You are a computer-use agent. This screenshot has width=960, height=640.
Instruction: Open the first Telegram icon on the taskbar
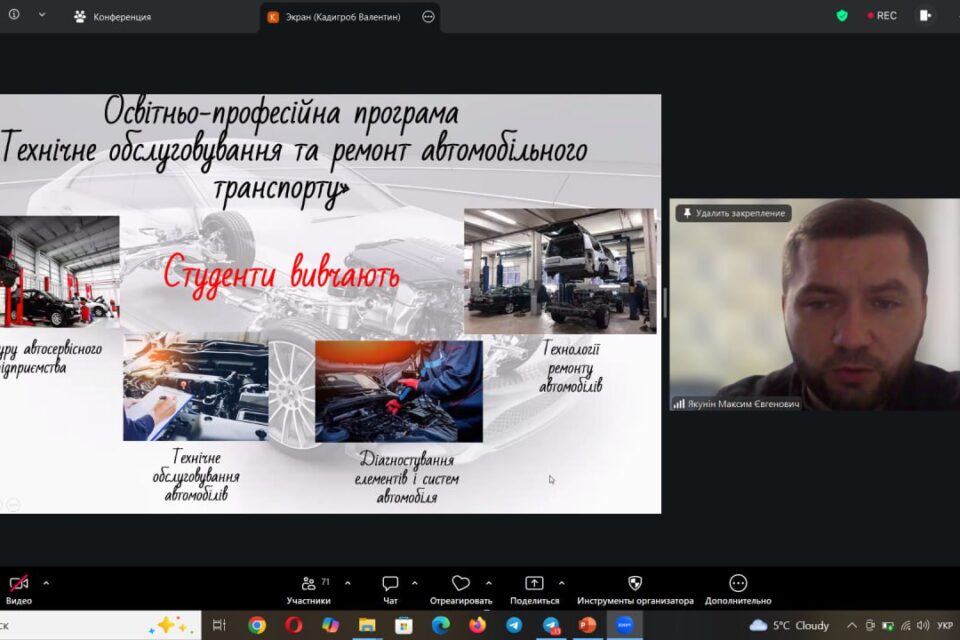[x=514, y=625]
